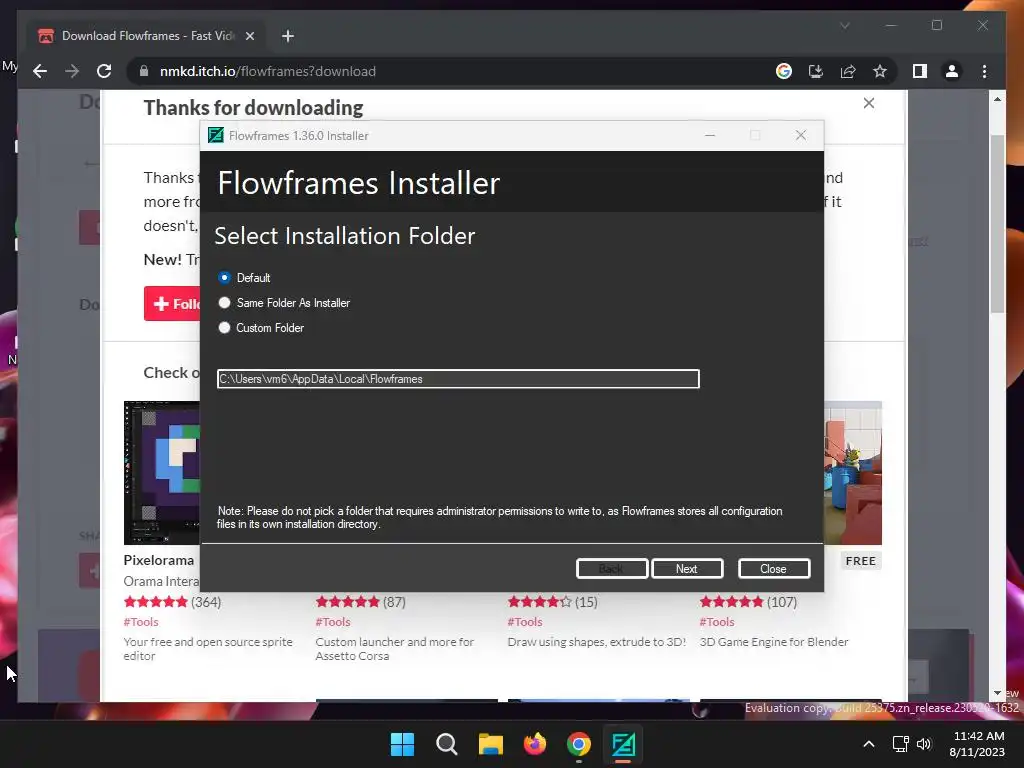Open the clock and date panel

coord(978,744)
